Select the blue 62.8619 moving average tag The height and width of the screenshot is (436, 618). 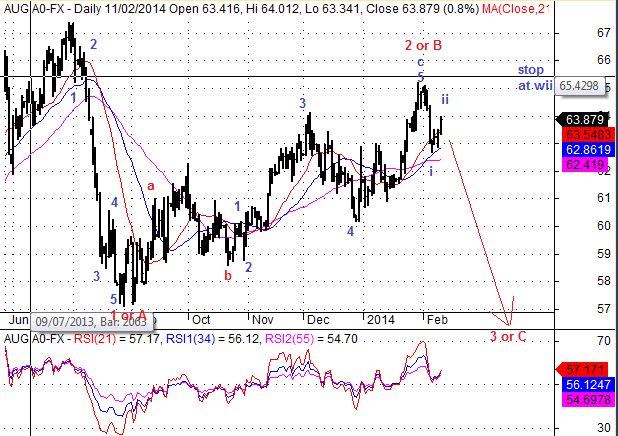581,146
